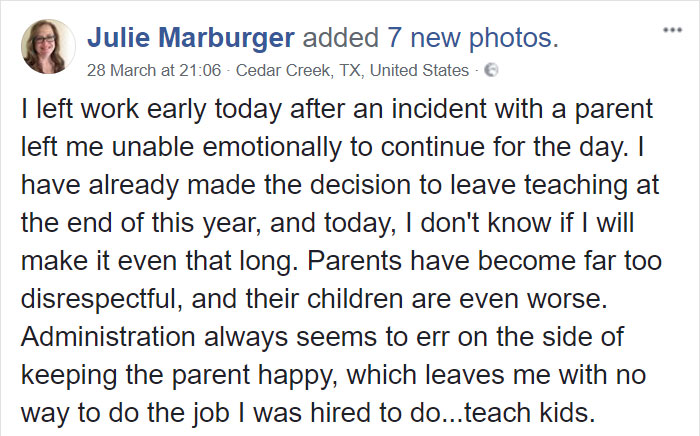Open the Cedar Creek, TX location link
This screenshot has width=700, height=436.
click(290, 71)
